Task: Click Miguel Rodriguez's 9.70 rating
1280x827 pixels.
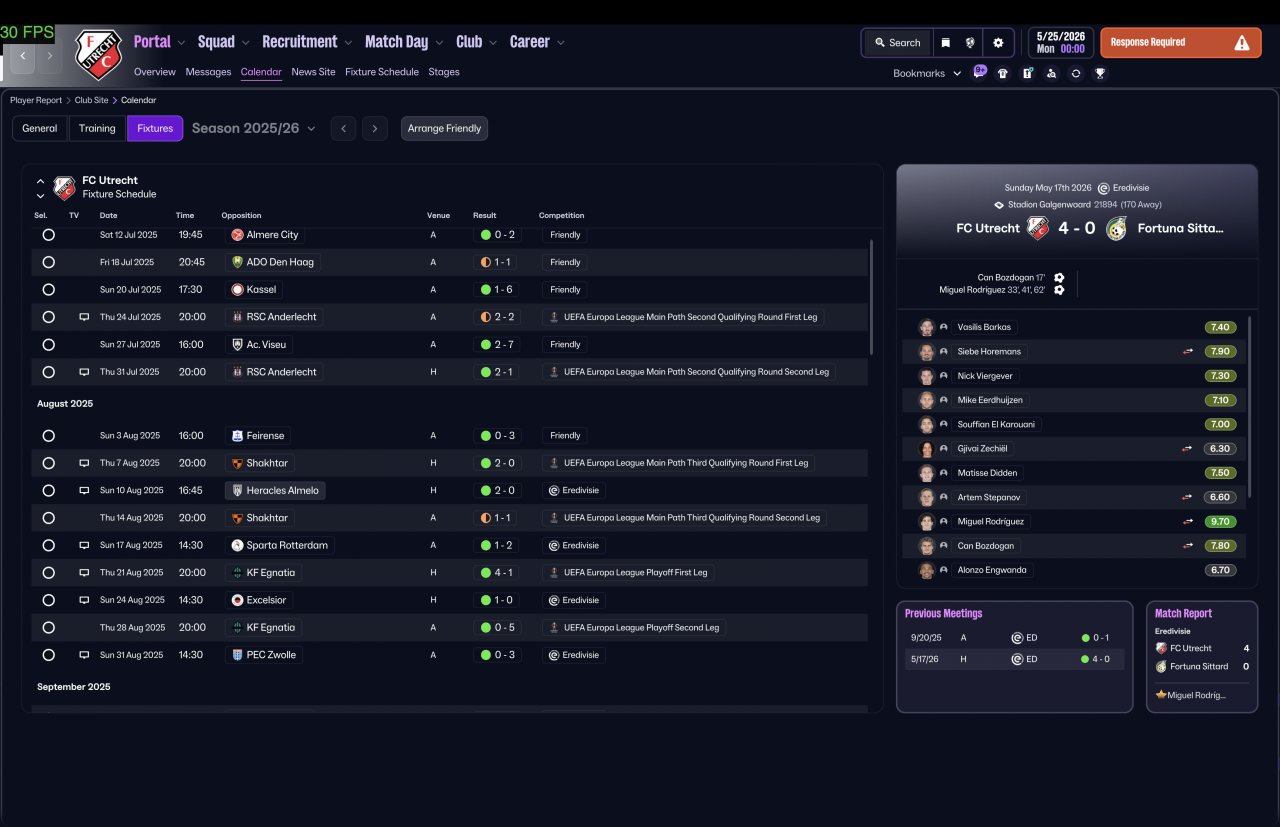Action: point(1221,521)
